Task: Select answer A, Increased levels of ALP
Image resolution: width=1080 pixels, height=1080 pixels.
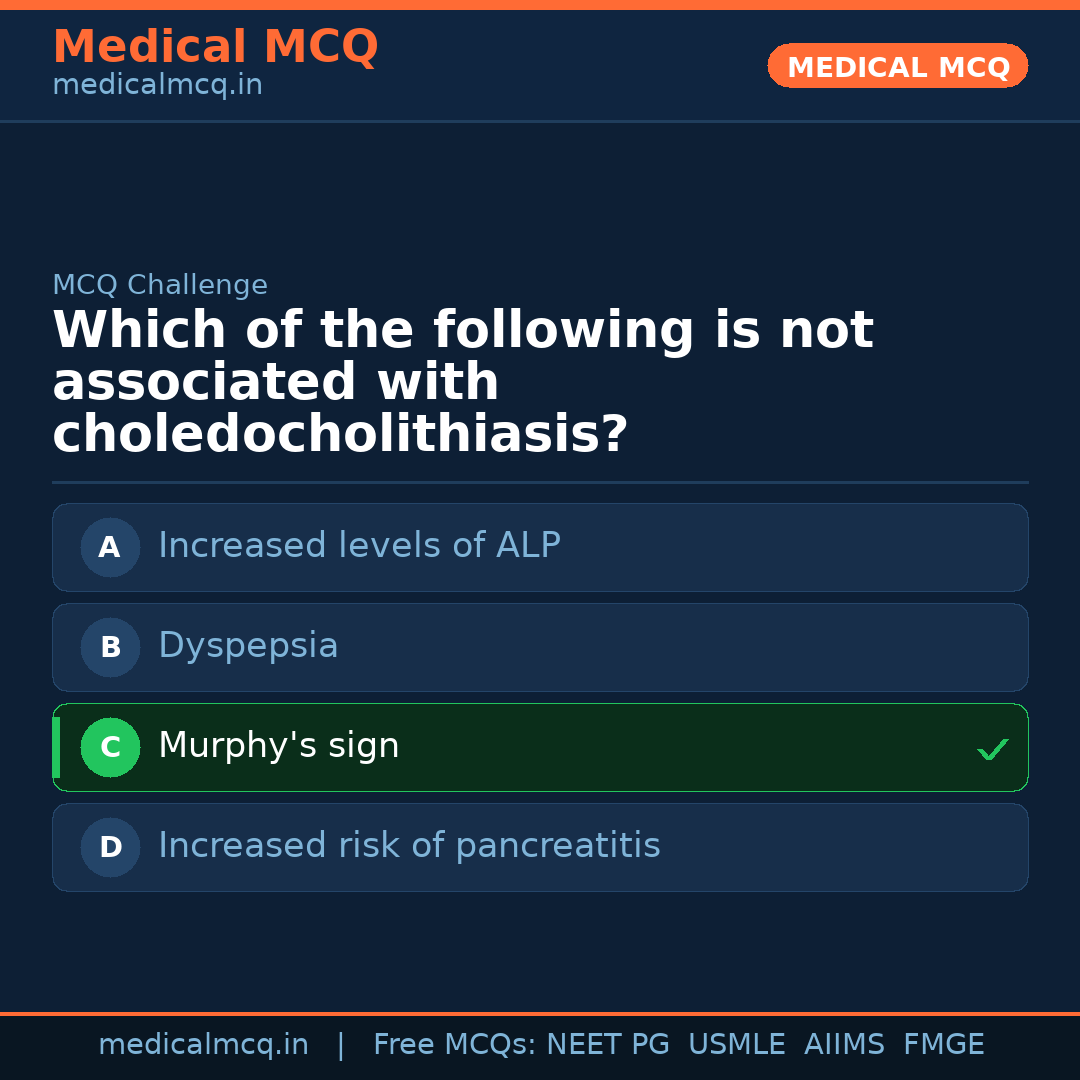Action: [x=540, y=547]
